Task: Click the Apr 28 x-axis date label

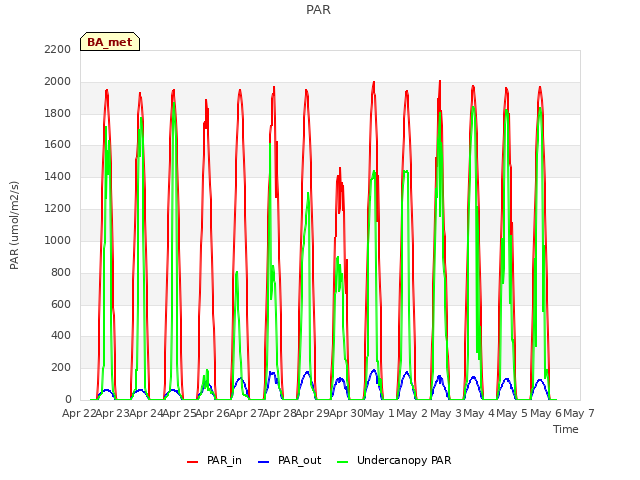Action: [279, 413]
